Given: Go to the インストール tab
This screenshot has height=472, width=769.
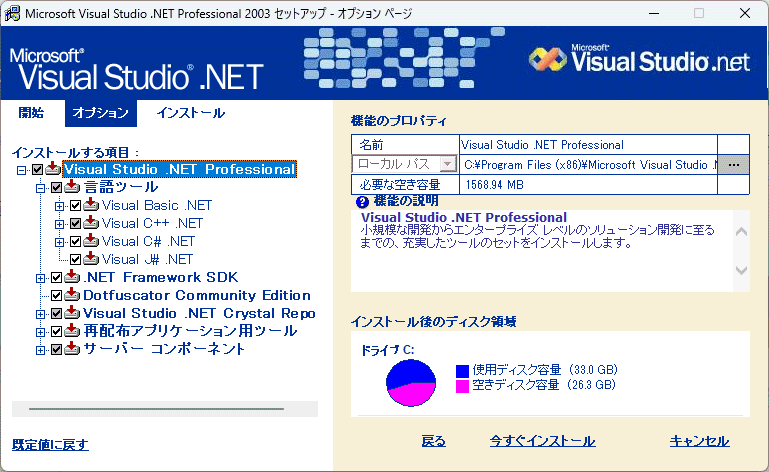Looking at the screenshot, I should pos(191,113).
